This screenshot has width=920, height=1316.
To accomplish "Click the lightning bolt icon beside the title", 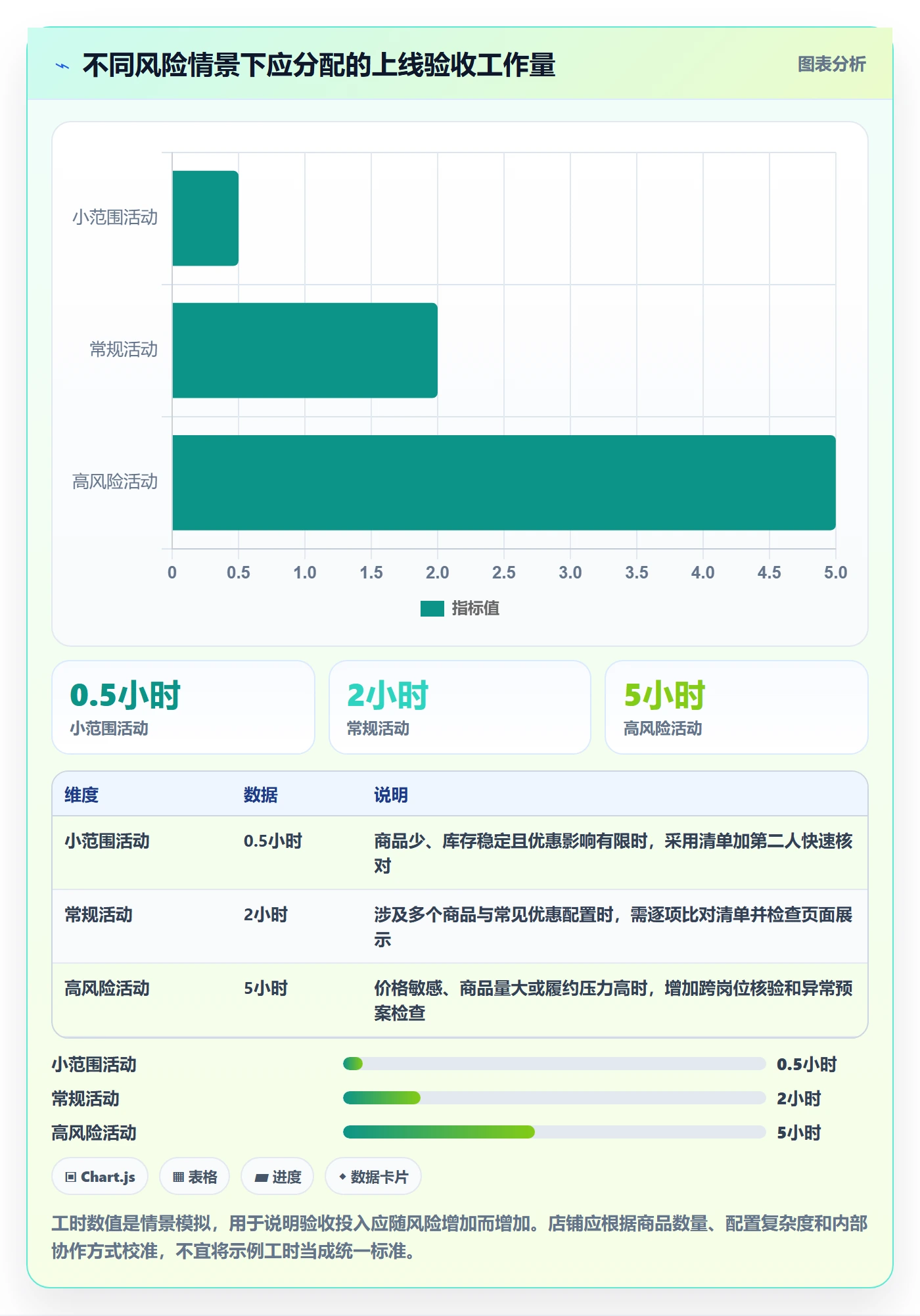I will (x=62, y=66).
